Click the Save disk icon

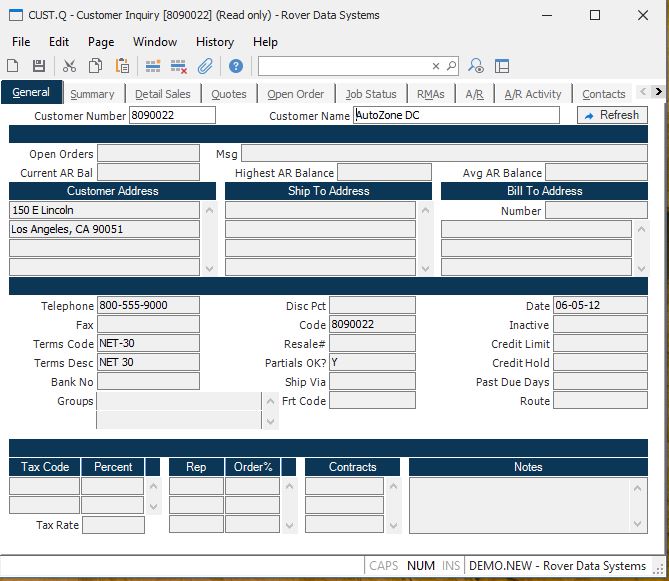coord(39,66)
